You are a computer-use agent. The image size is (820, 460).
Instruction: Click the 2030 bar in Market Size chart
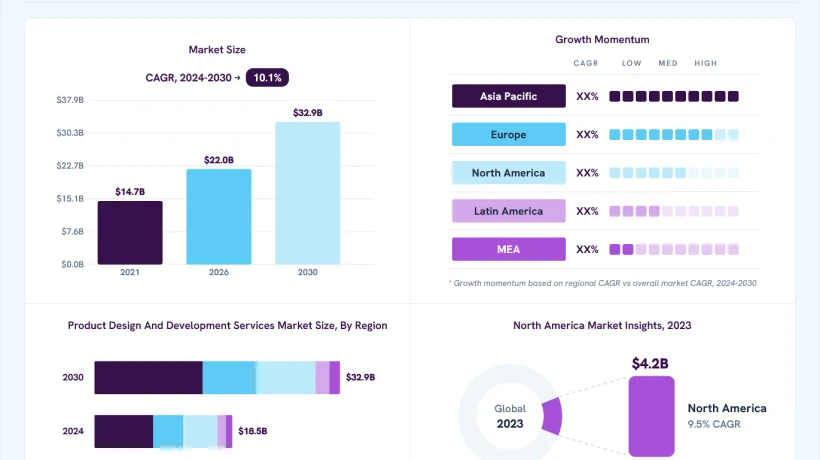click(x=308, y=193)
